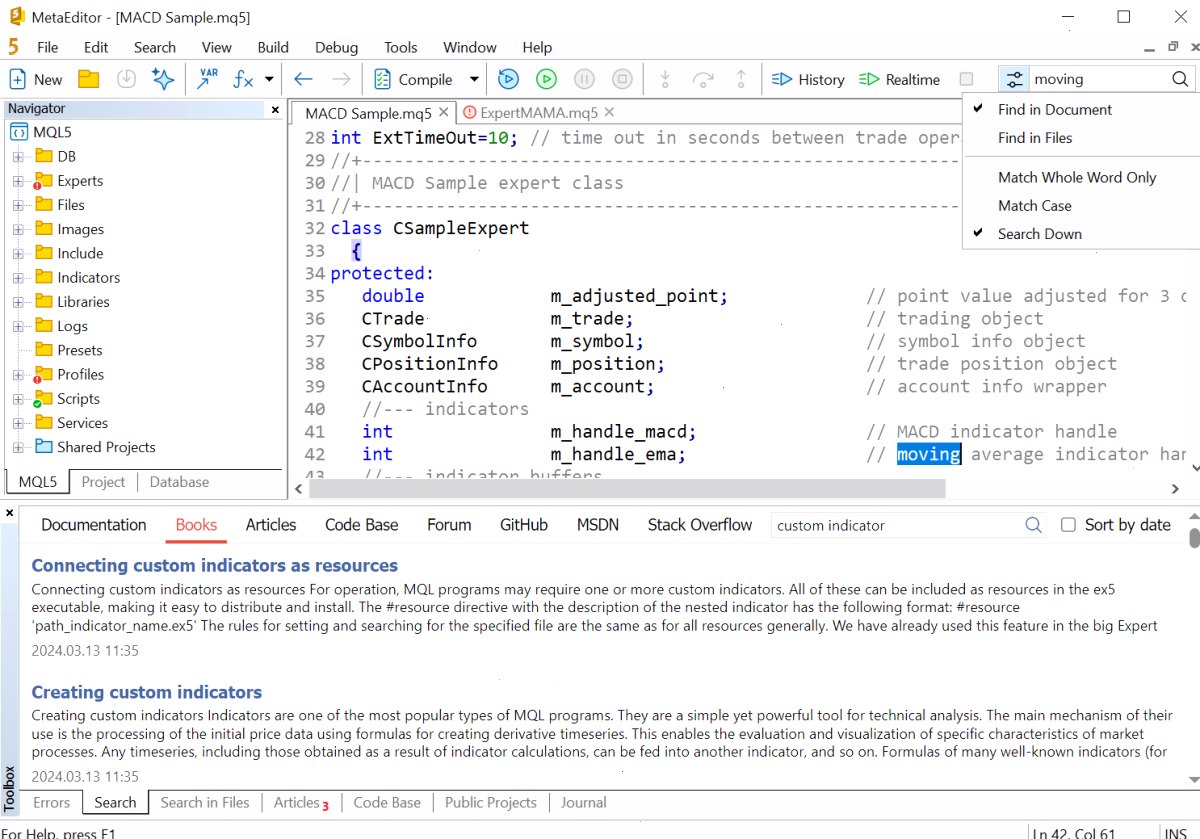Viewport: 1200px width, 839px height.
Task: Click the stop debugging icon
Action: point(622,80)
